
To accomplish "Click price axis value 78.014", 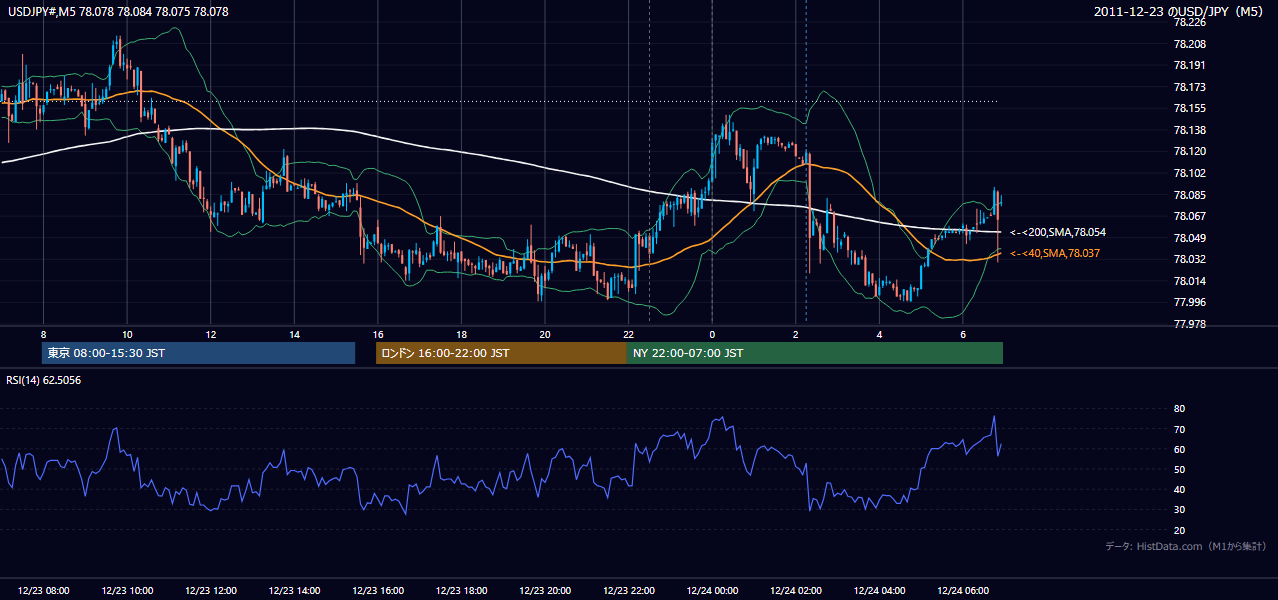I will (x=1189, y=281).
